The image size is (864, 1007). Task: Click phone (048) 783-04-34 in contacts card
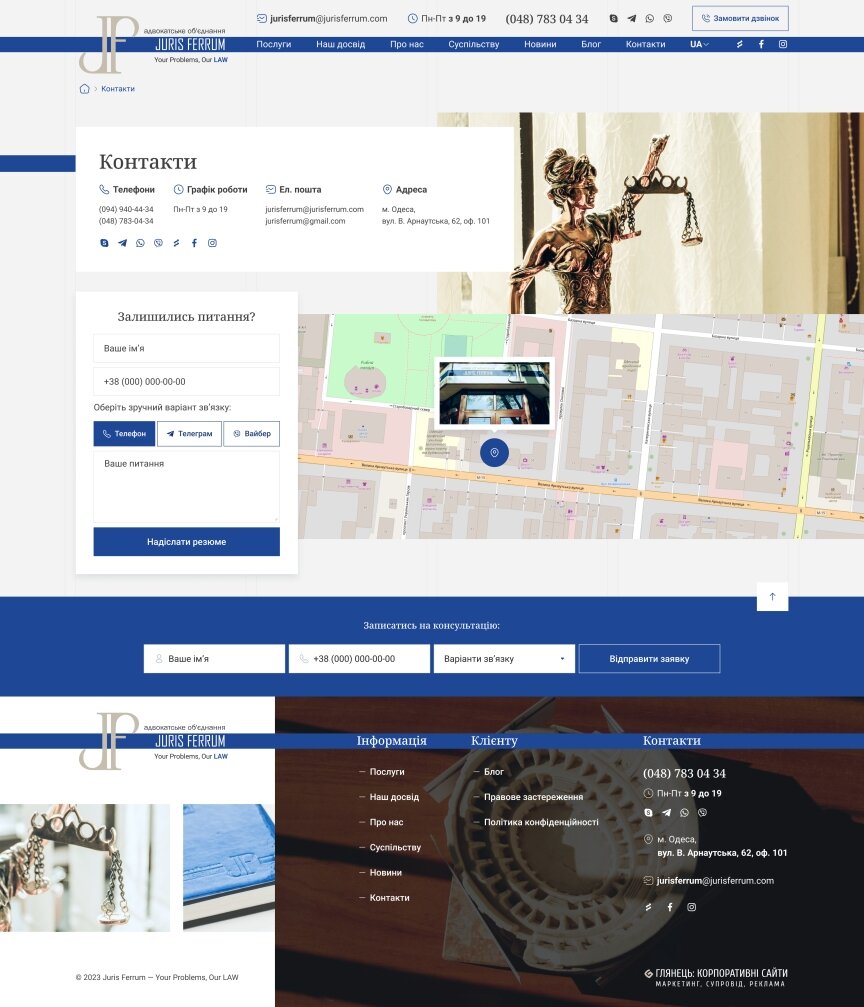tap(126, 221)
